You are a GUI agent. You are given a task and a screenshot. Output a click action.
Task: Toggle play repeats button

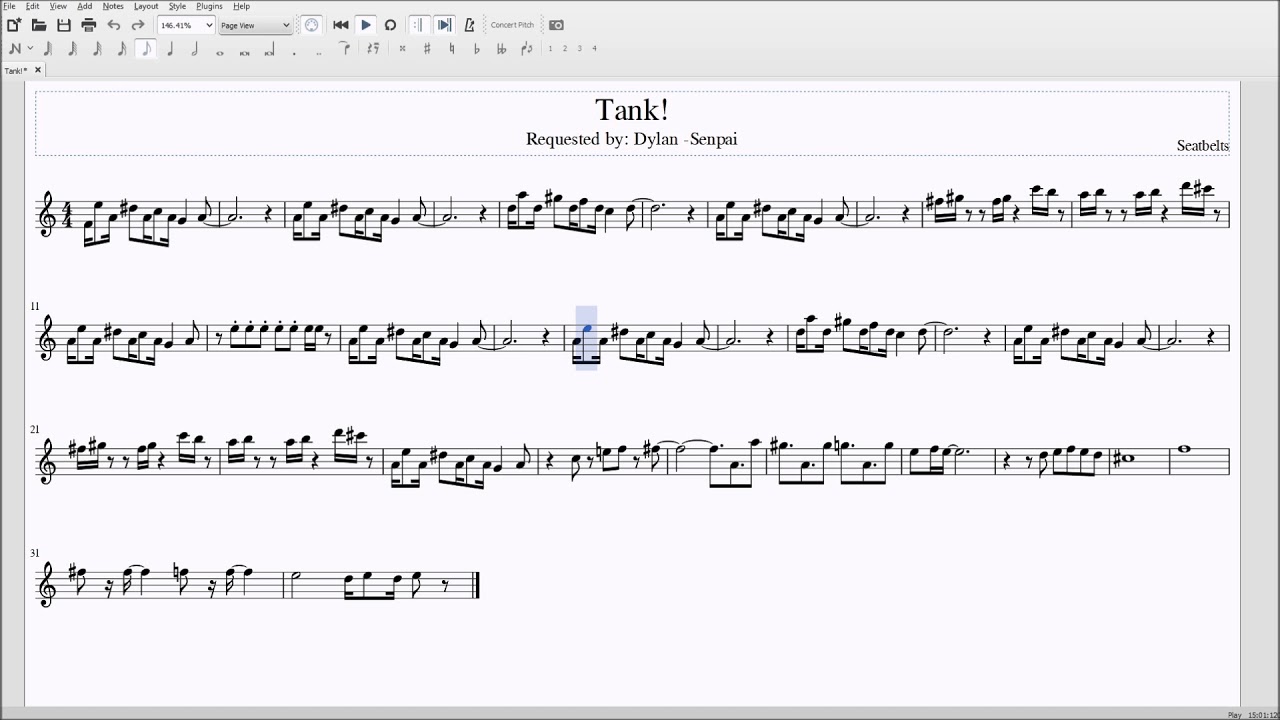coord(419,25)
